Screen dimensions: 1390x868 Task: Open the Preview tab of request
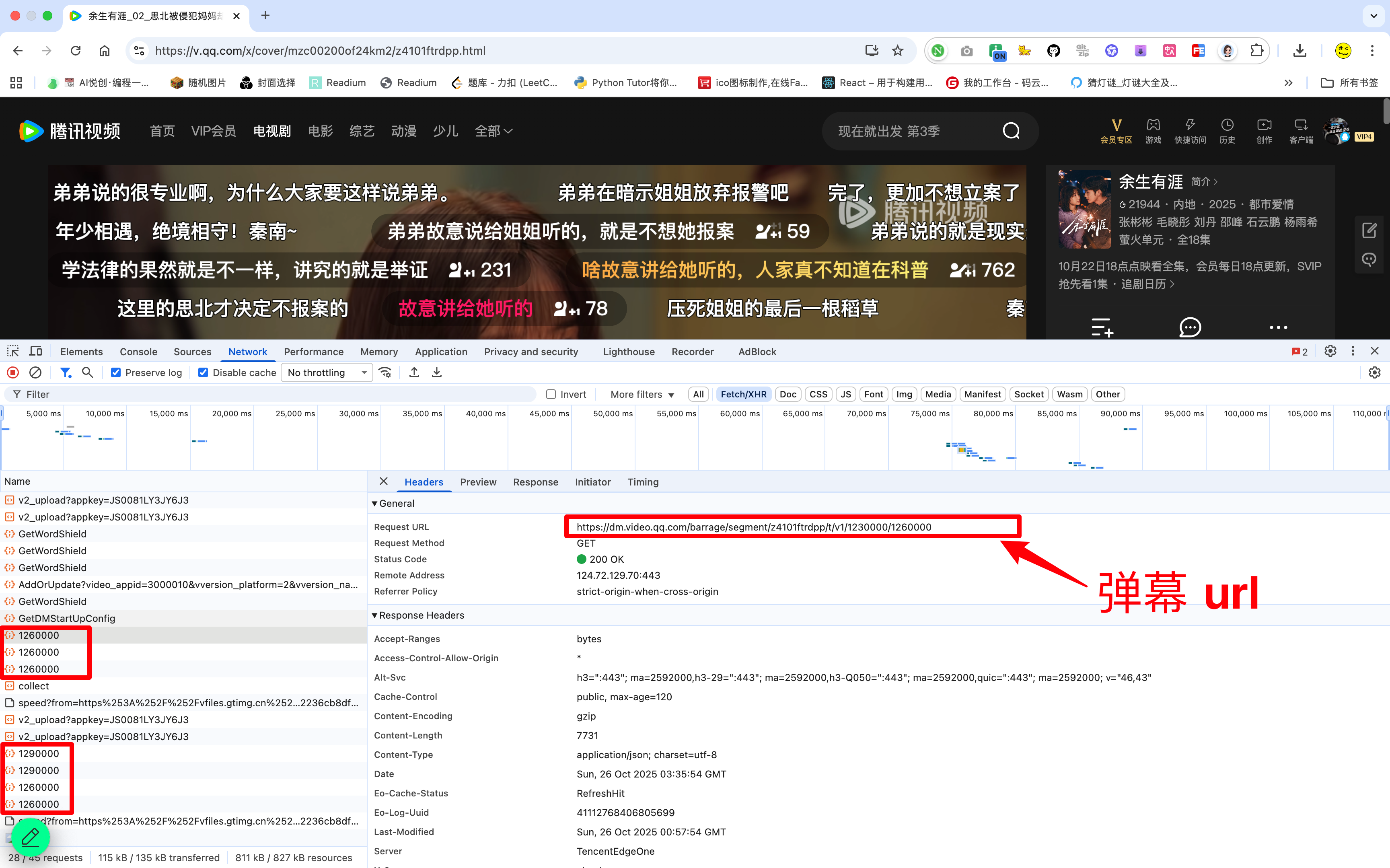pos(478,482)
